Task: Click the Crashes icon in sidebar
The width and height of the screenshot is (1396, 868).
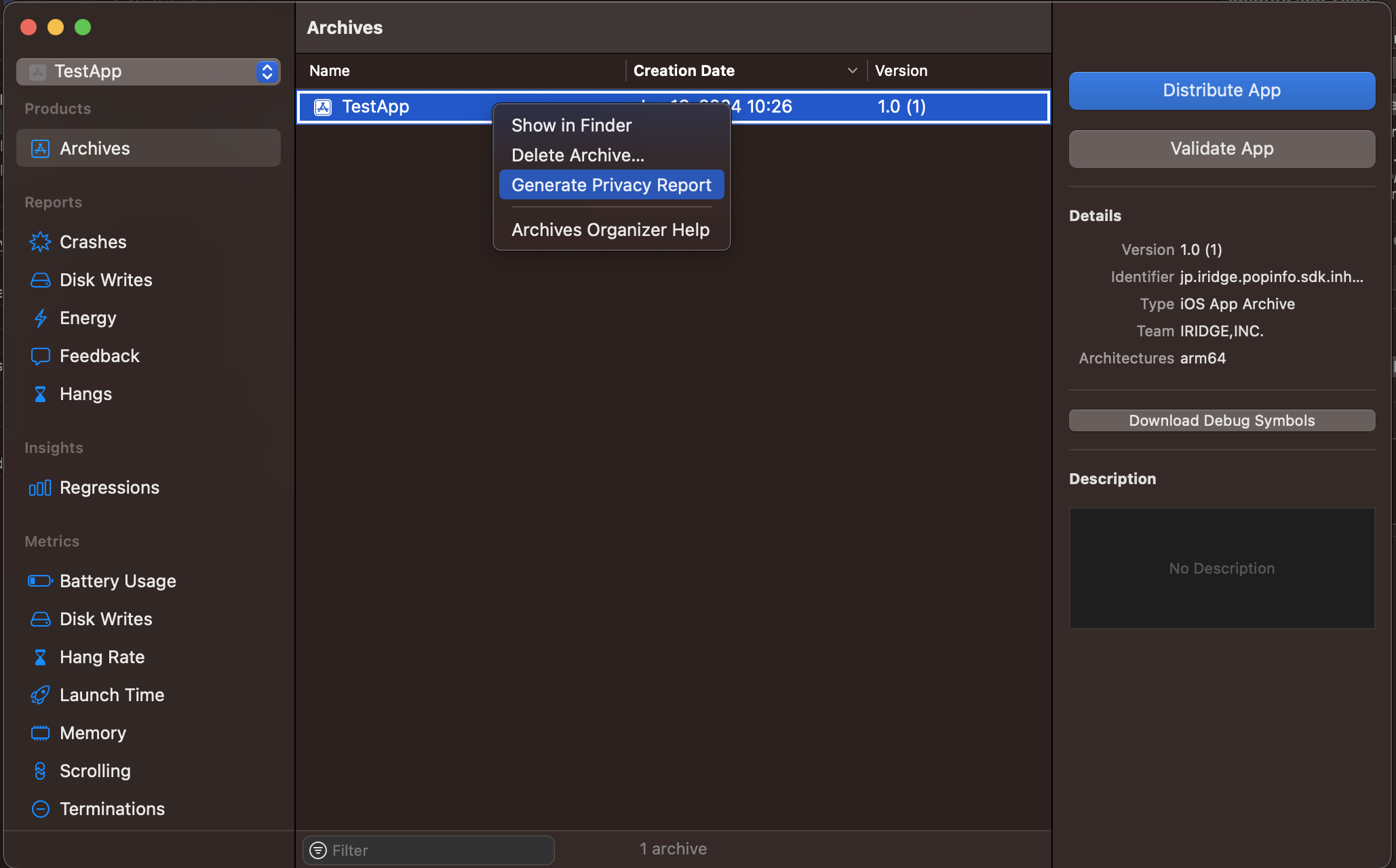Action: click(40, 242)
